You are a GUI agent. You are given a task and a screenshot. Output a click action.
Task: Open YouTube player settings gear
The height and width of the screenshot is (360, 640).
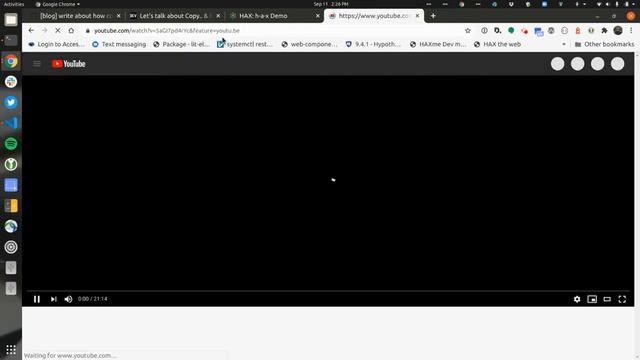coord(577,299)
